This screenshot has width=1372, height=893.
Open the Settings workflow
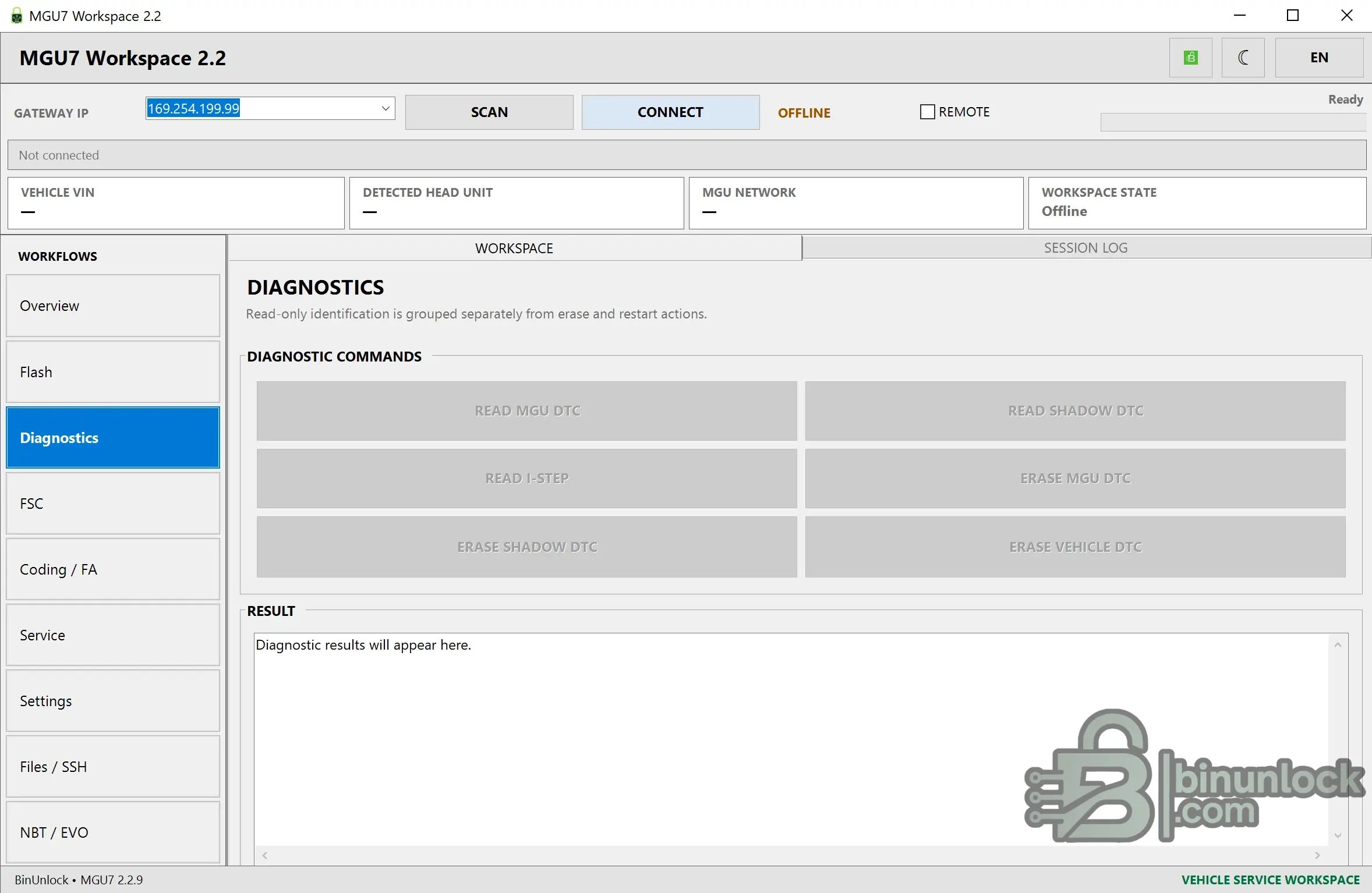point(113,701)
